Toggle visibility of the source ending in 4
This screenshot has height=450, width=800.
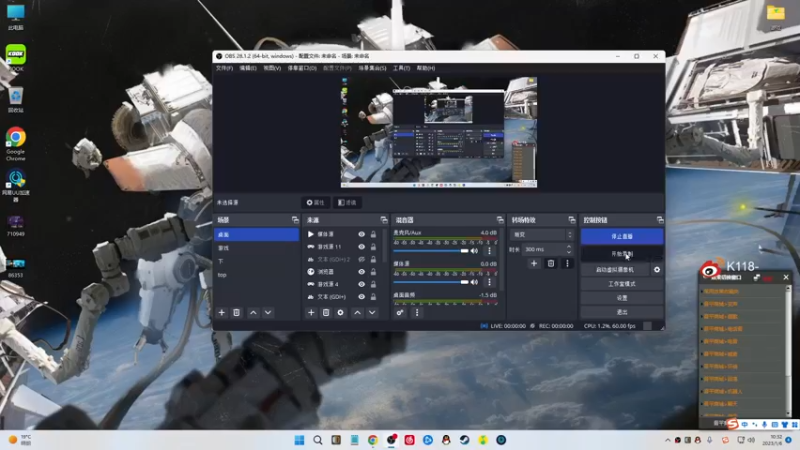361,284
